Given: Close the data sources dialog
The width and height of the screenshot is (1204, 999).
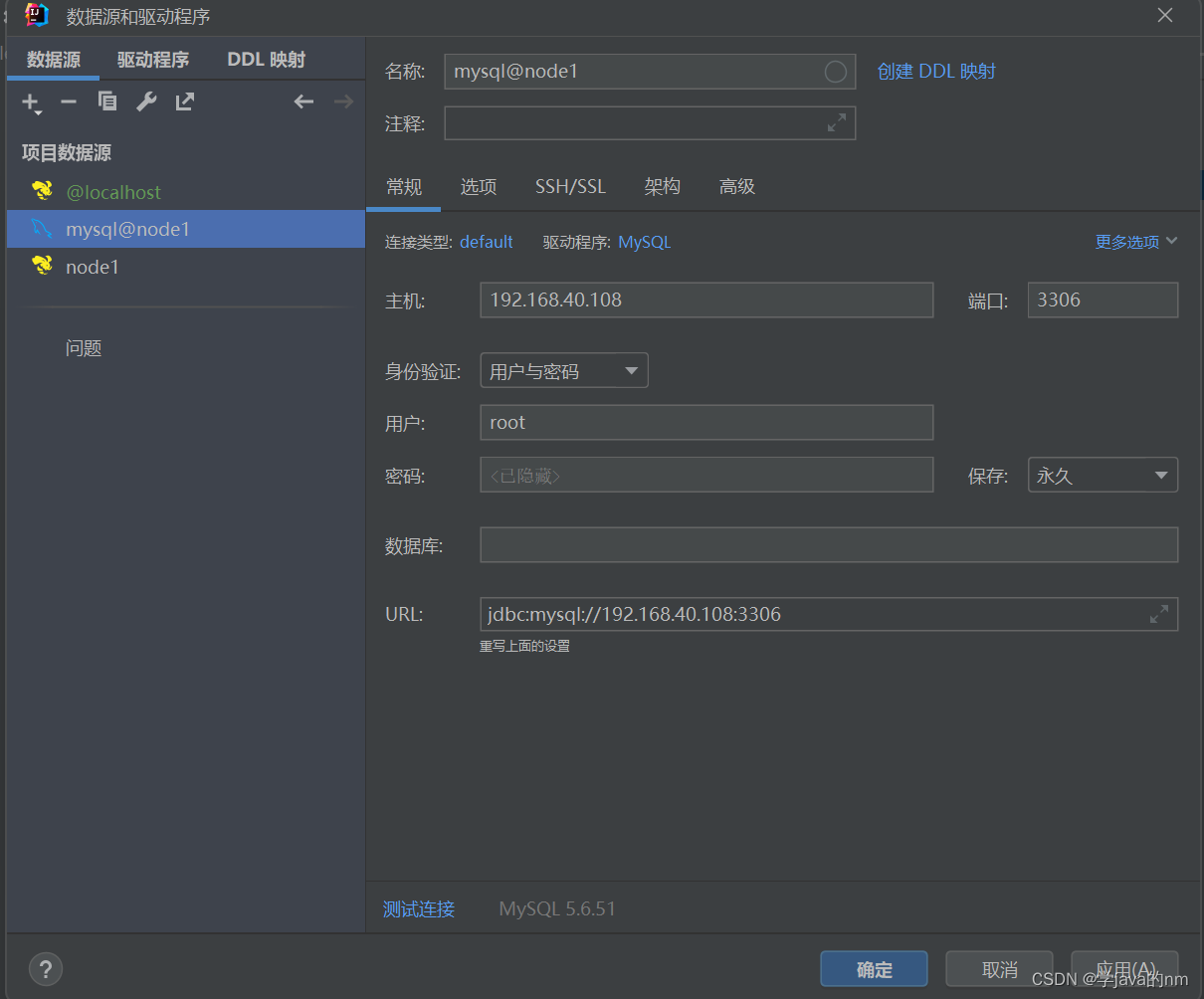Looking at the screenshot, I should coord(1165,16).
